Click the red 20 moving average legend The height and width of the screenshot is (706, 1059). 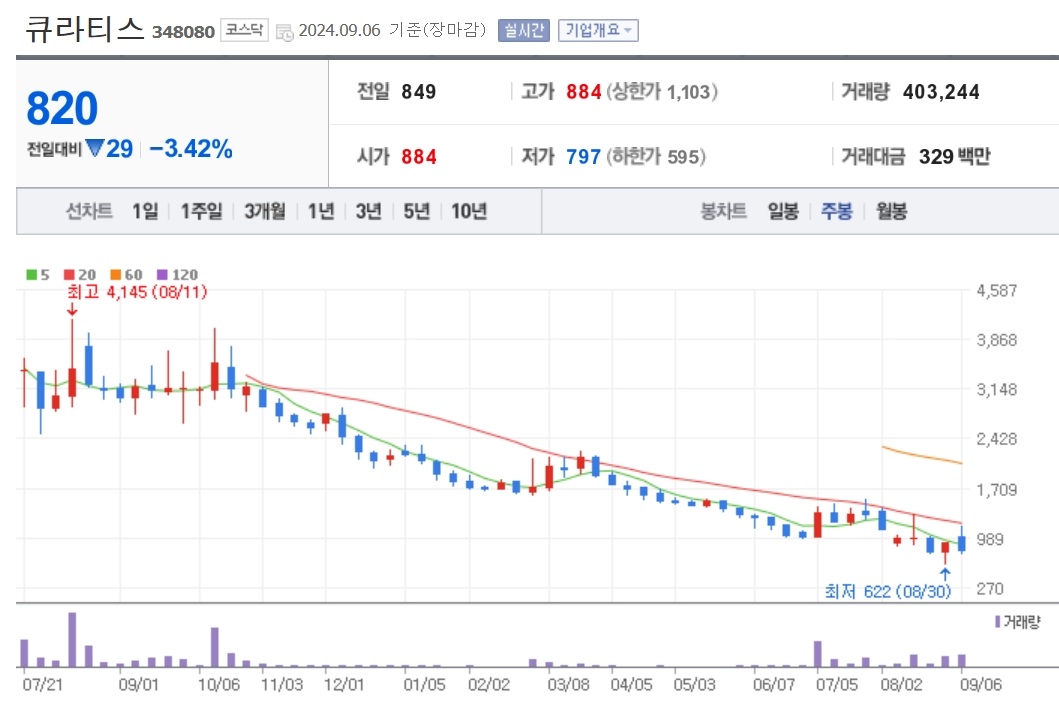click(80, 274)
